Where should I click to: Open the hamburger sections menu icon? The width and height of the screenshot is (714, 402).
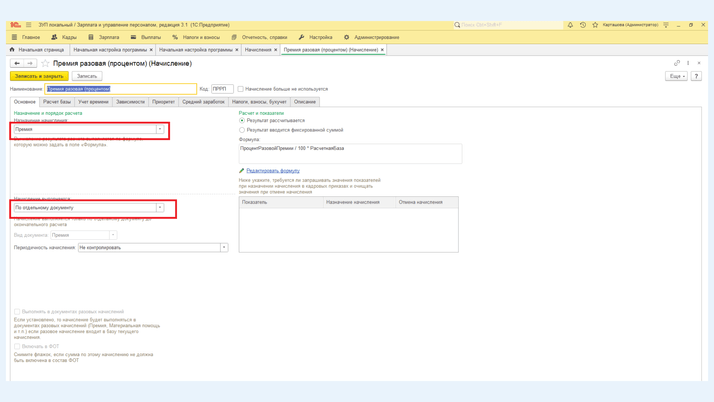tap(29, 25)
